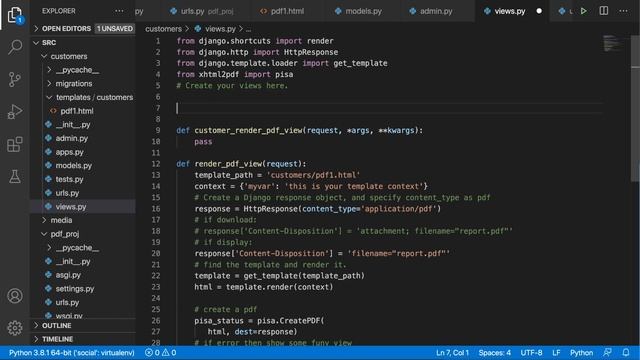
Task: Open the notifications bell
Action: pos(626,353)
